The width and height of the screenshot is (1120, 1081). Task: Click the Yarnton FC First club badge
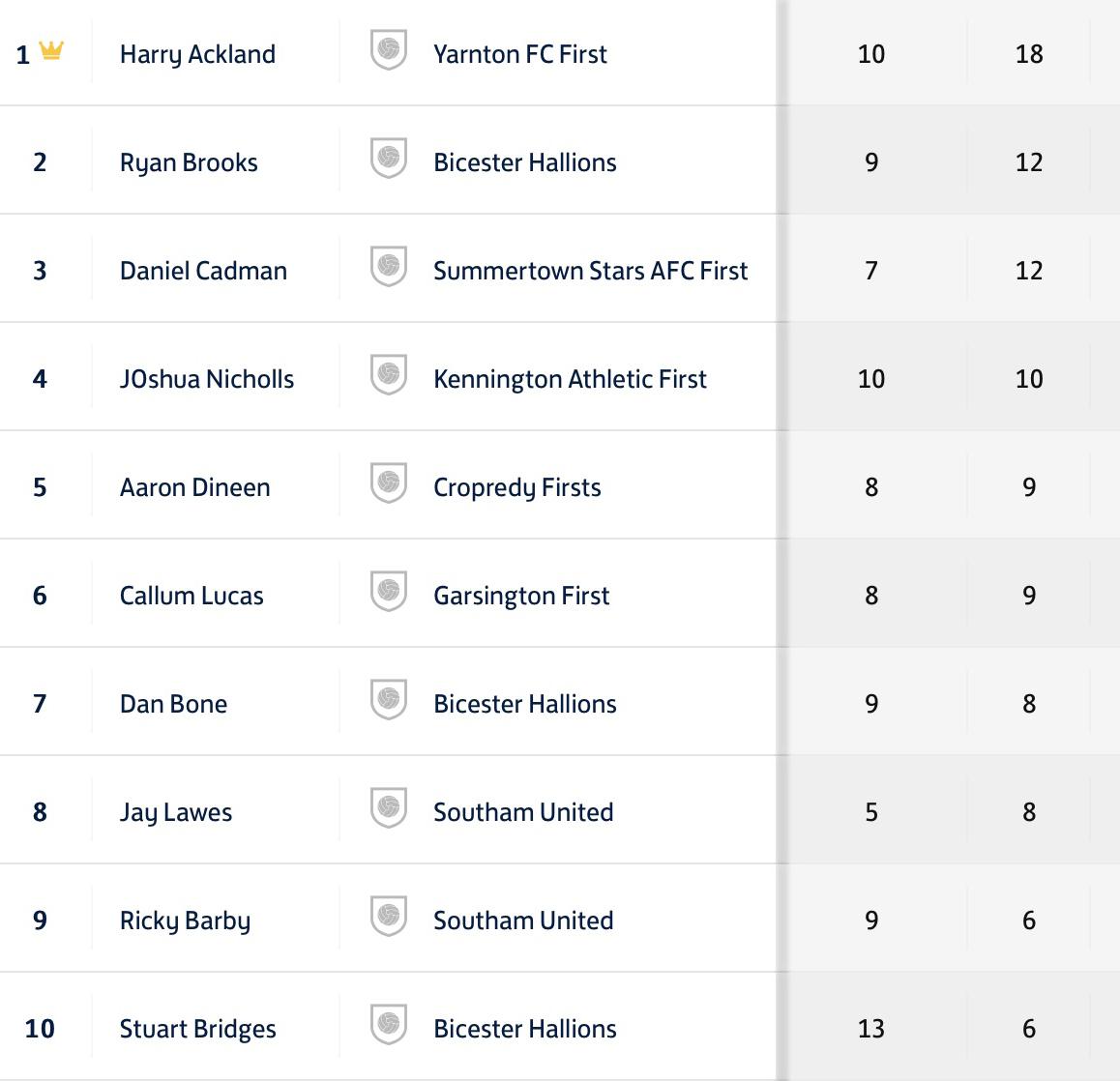click(389, 51)
